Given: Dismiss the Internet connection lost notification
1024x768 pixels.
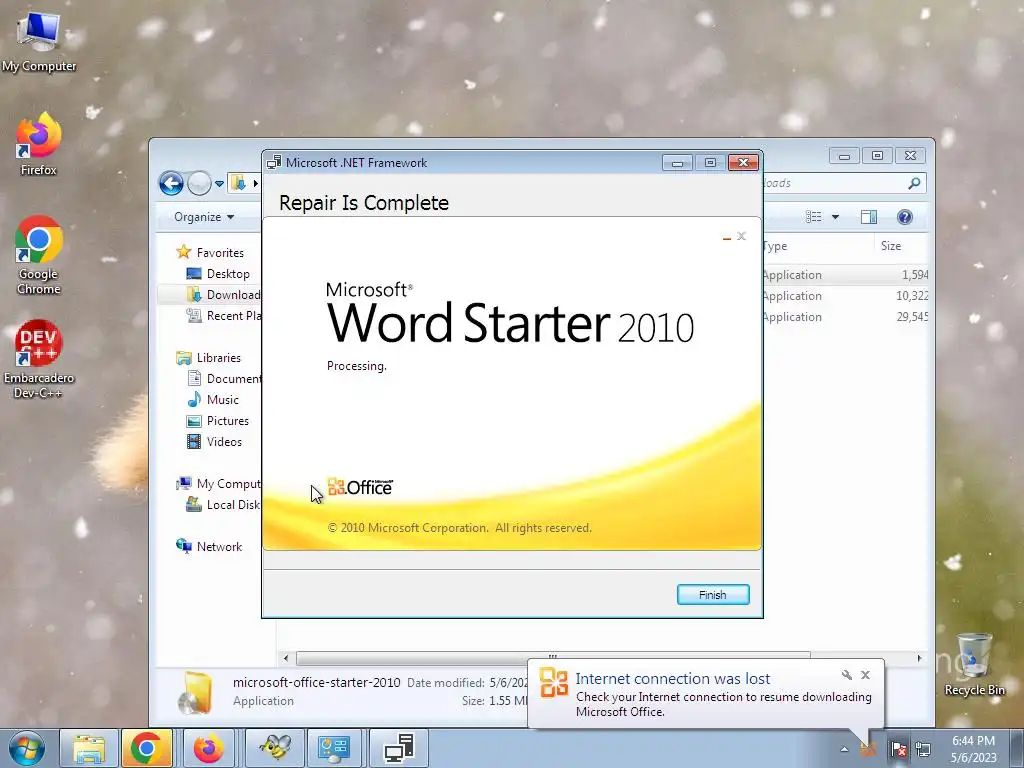Looking at the screenshot, I should (x=865, y=675).
